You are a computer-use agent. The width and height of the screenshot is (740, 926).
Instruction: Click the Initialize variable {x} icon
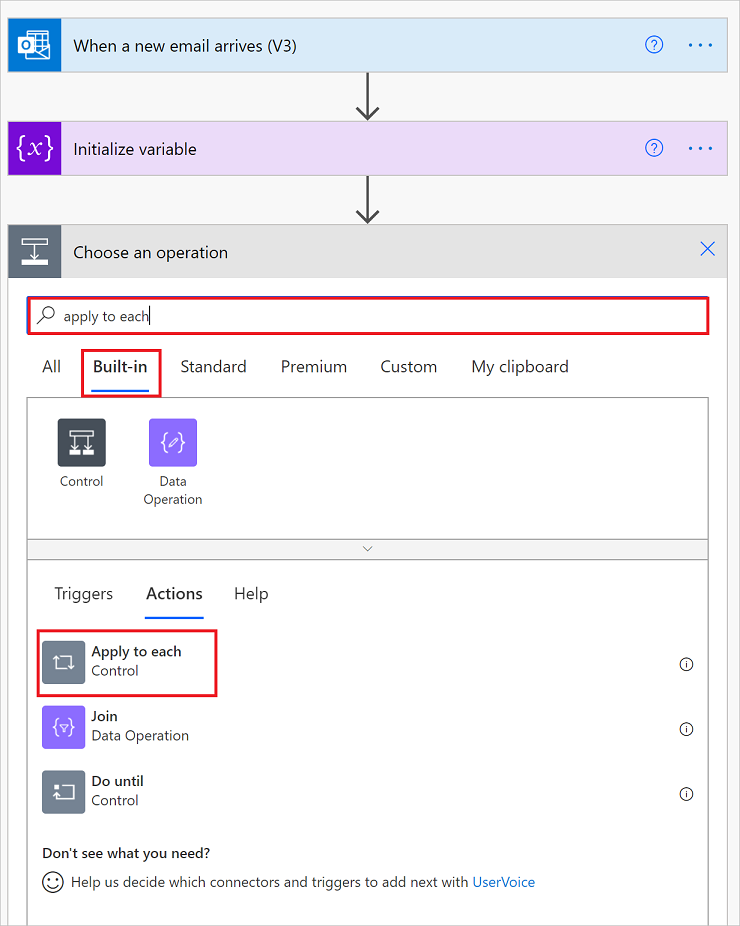33,148
